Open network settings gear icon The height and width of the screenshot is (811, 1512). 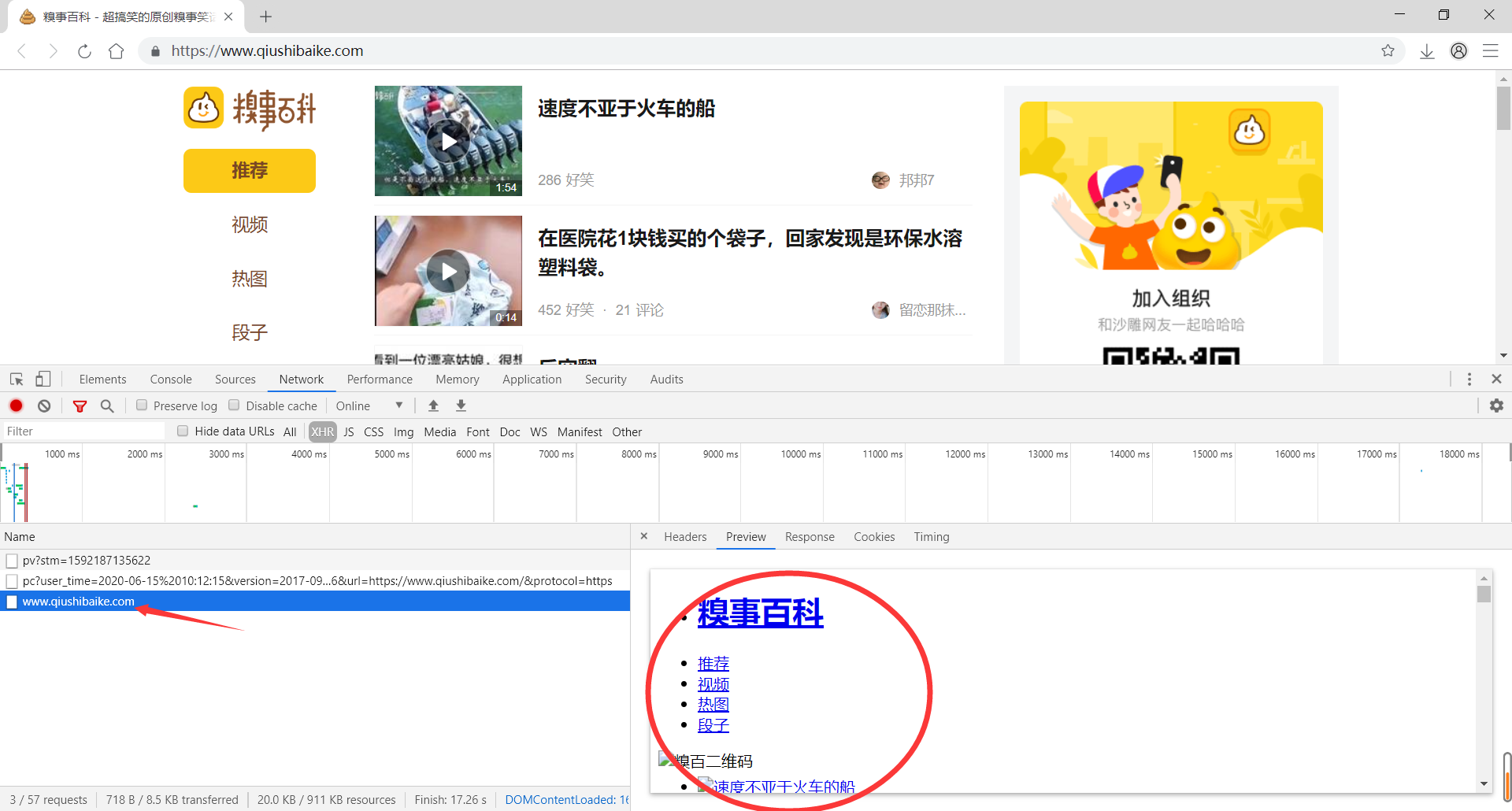[1496, 405]
